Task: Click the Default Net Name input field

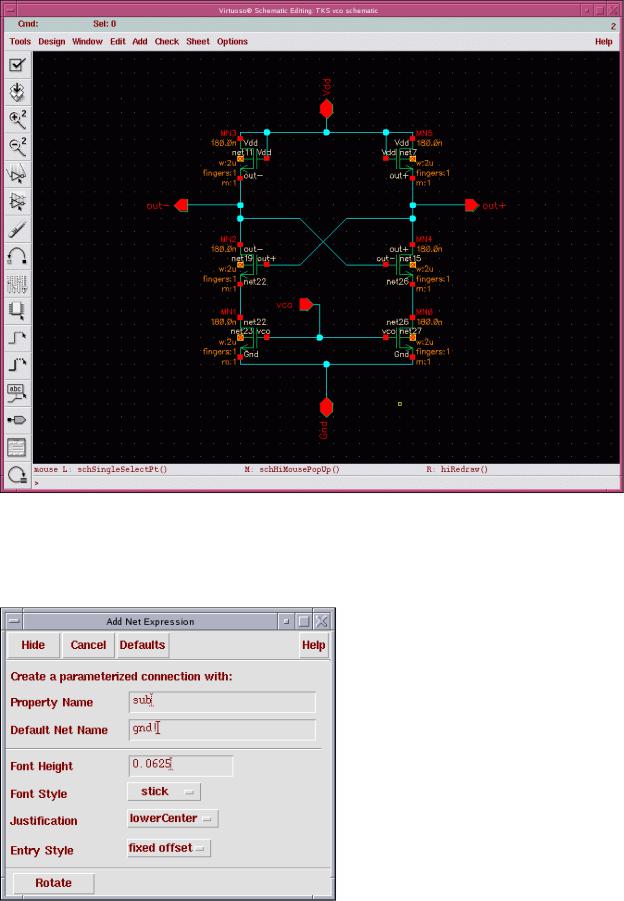Action: pos(222,729)
